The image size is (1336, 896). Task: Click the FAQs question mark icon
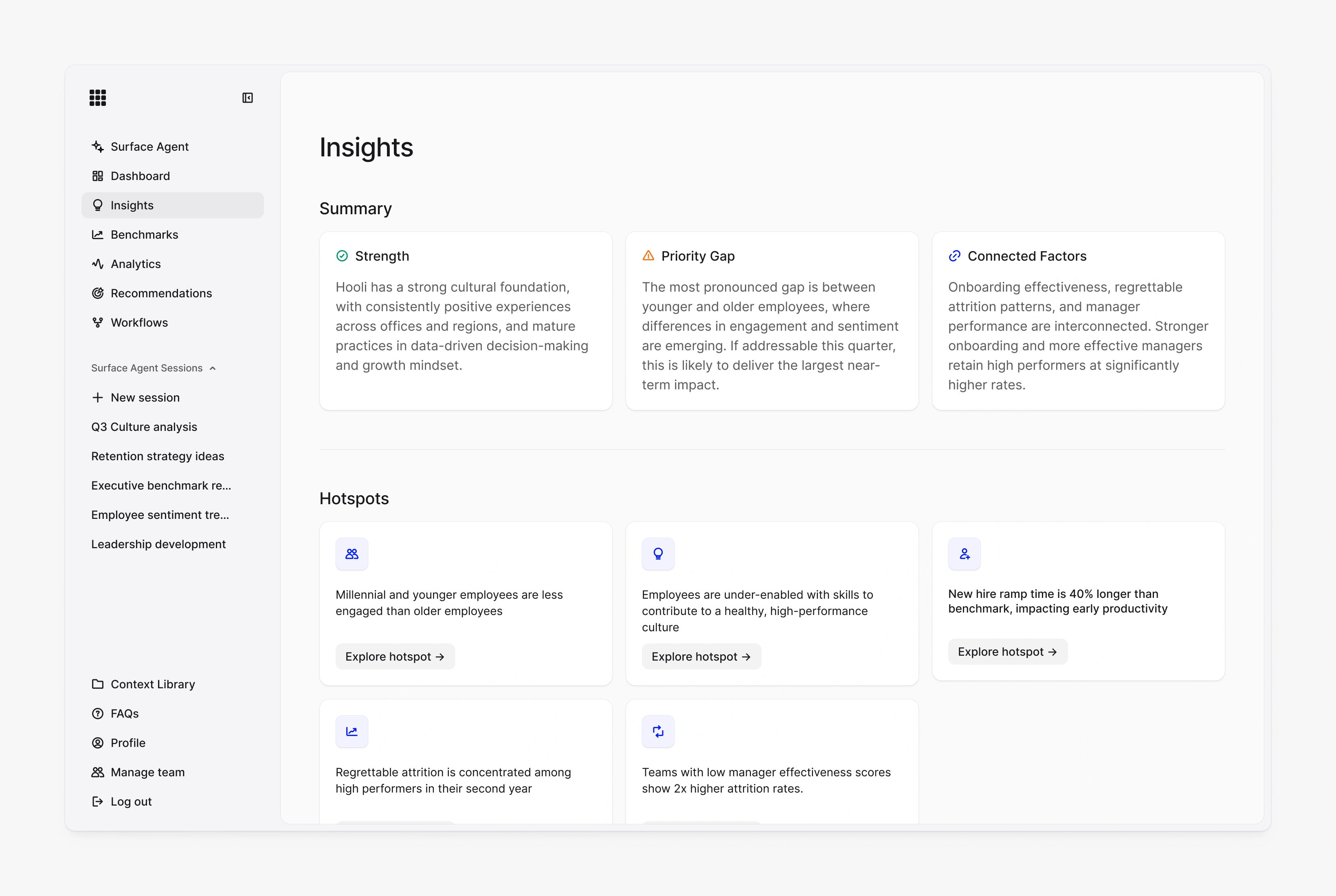click(98, 714)
